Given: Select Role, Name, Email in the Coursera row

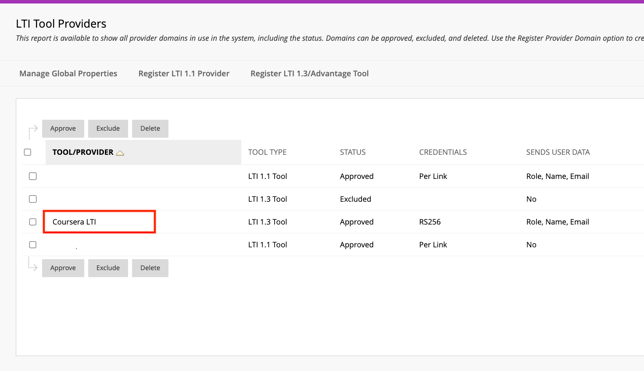Looking at the screenshot, I should [x=557, y=222].
